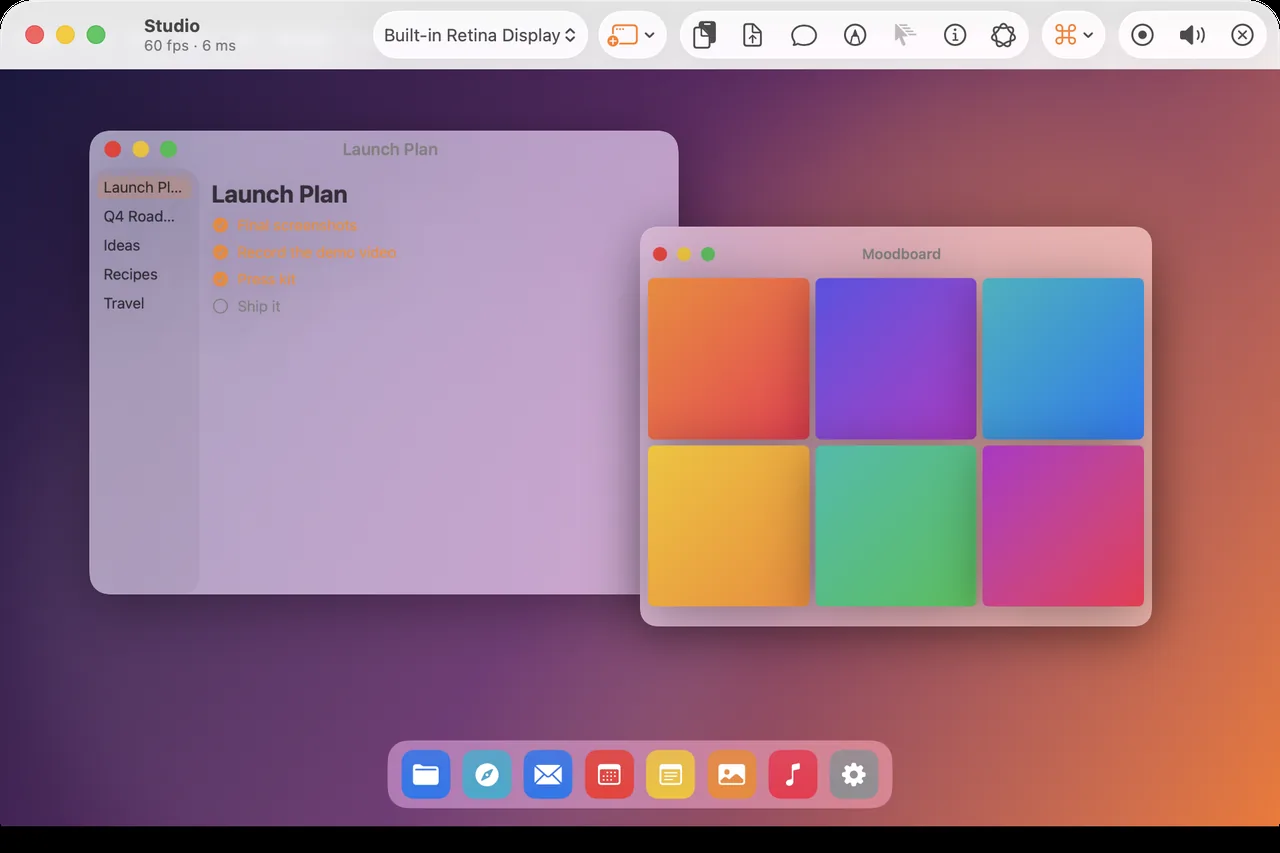Select the blue-teal Moodboard tile

1062,358
